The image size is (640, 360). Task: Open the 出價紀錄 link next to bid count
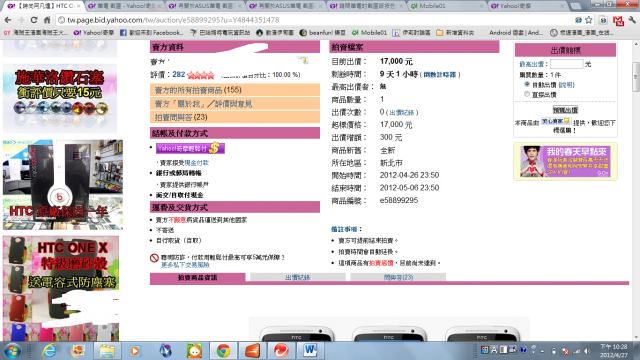402,112
